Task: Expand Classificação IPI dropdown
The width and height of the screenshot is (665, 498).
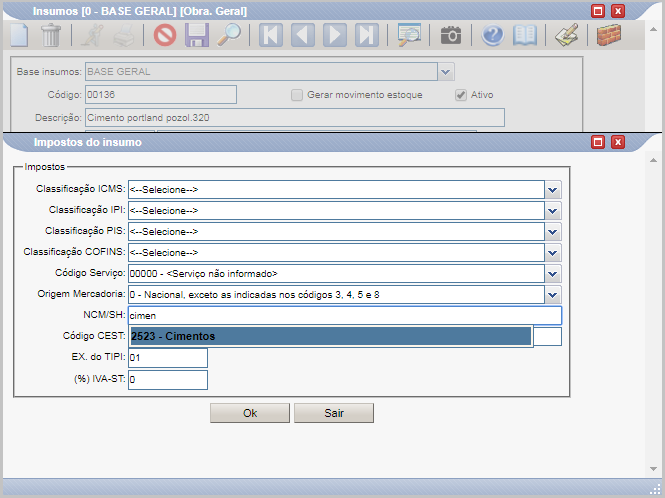Action: tap(553, 211)
